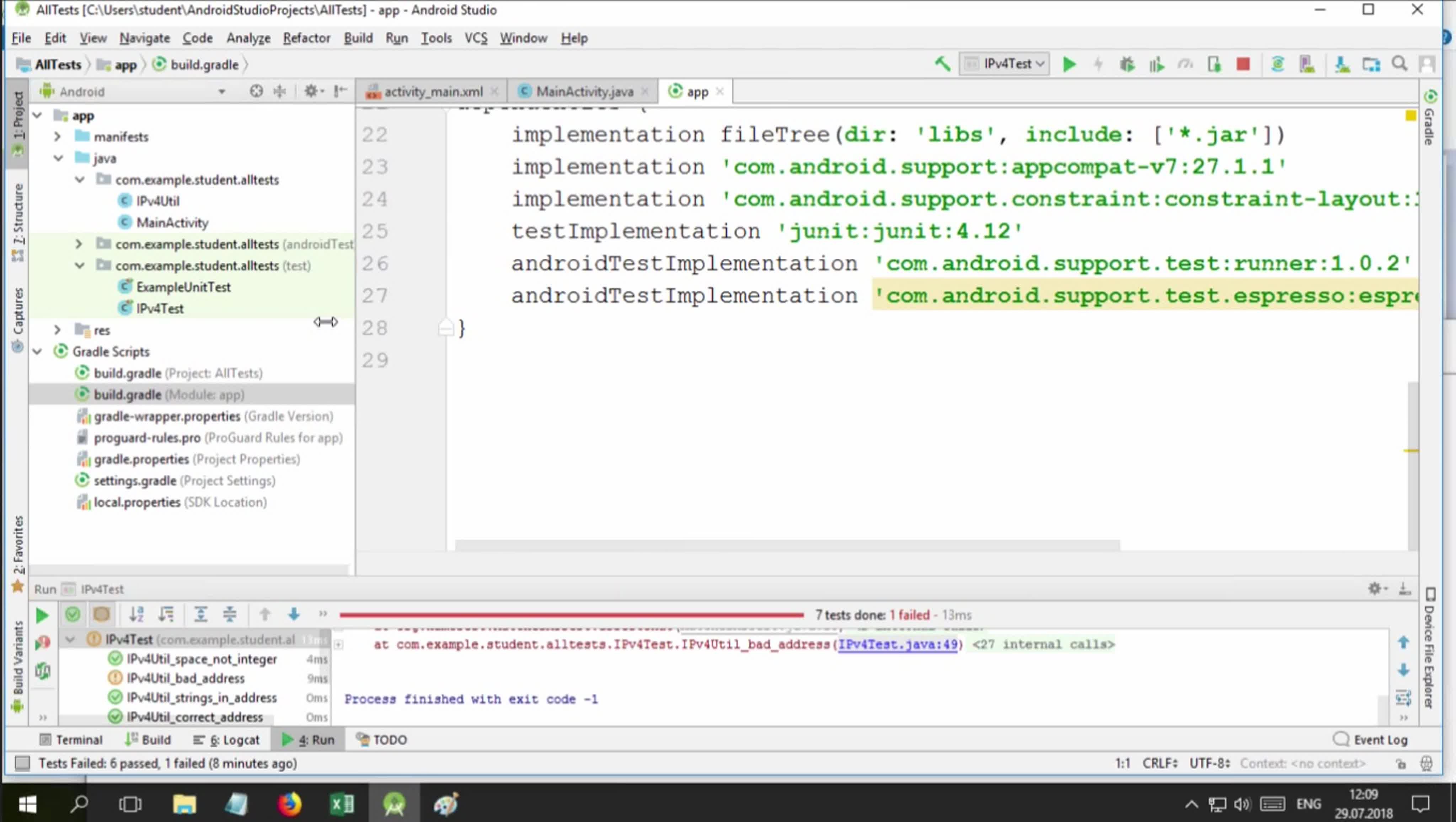Click the Search Everywhere magnifier icon

click(1399, 64)
